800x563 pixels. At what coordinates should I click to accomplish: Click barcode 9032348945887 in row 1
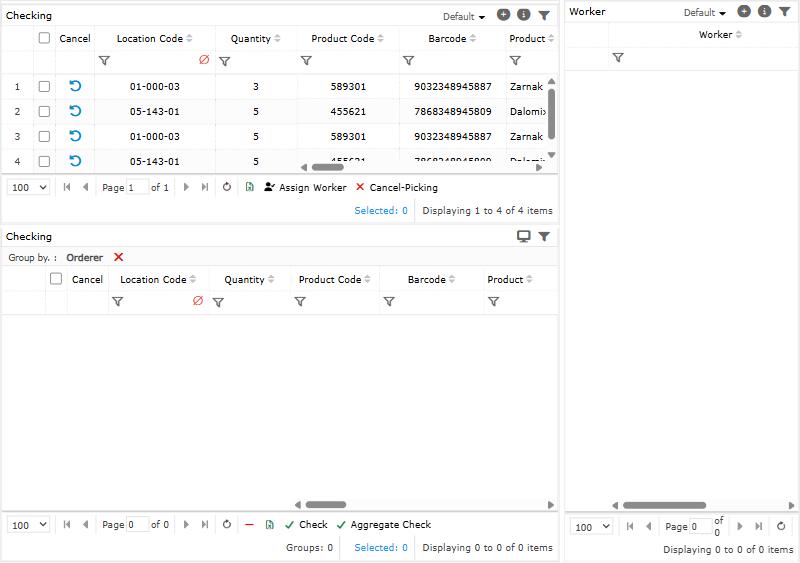click(x=453, y=86)
